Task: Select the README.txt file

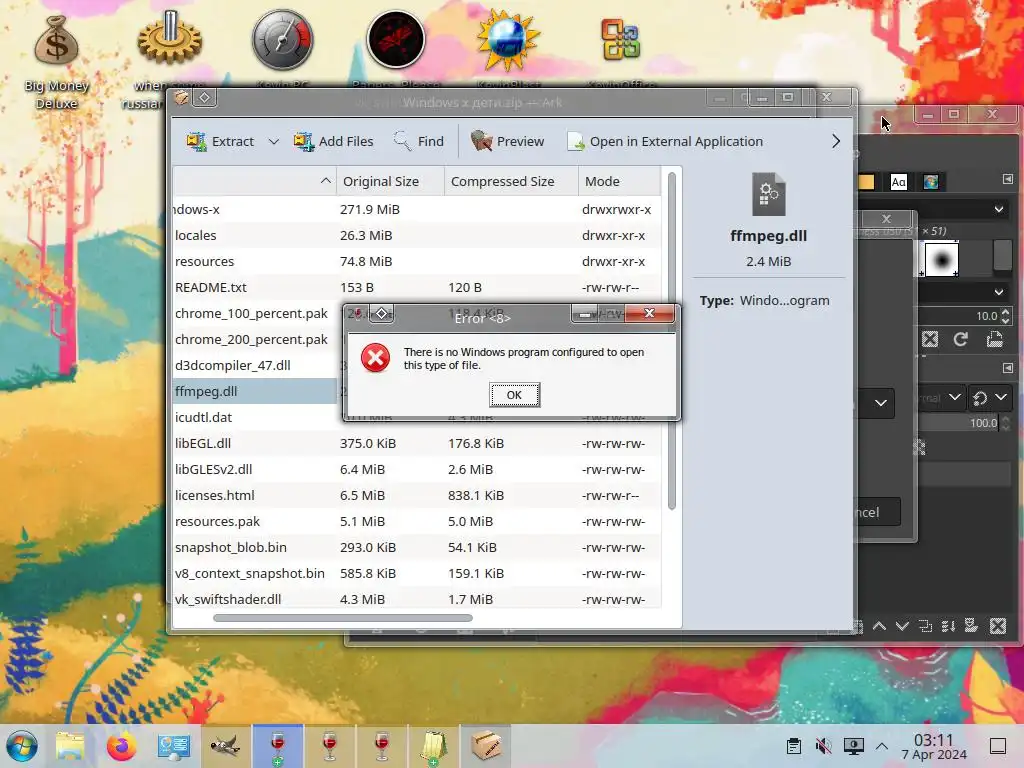Action: pos(417,287)
